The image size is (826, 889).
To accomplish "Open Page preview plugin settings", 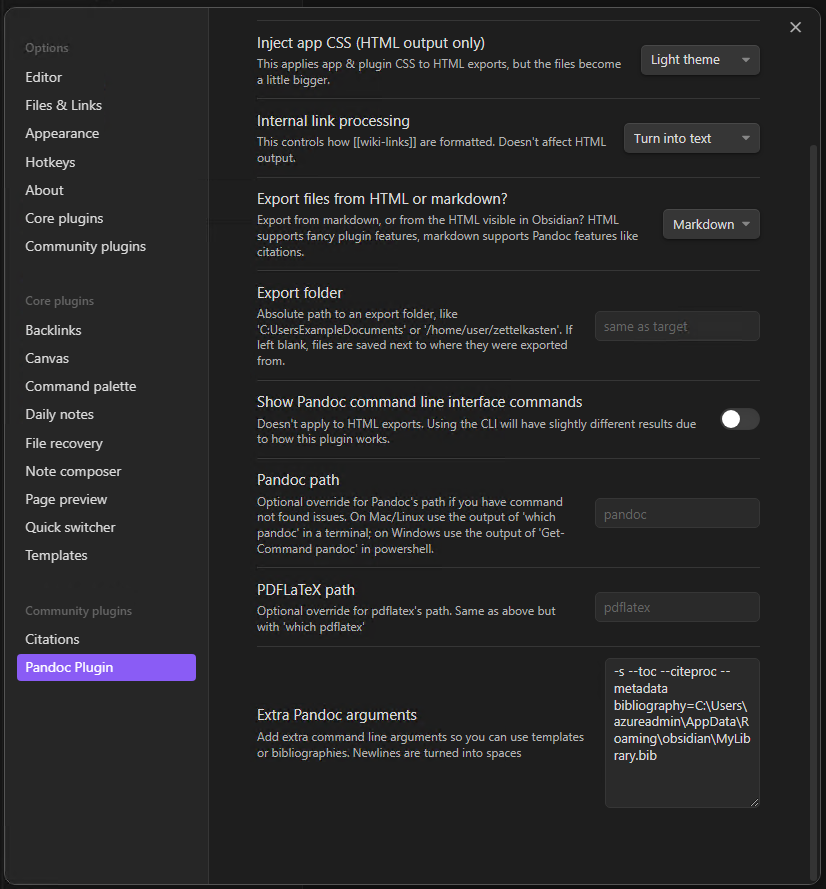I will (x=66, y=499).
